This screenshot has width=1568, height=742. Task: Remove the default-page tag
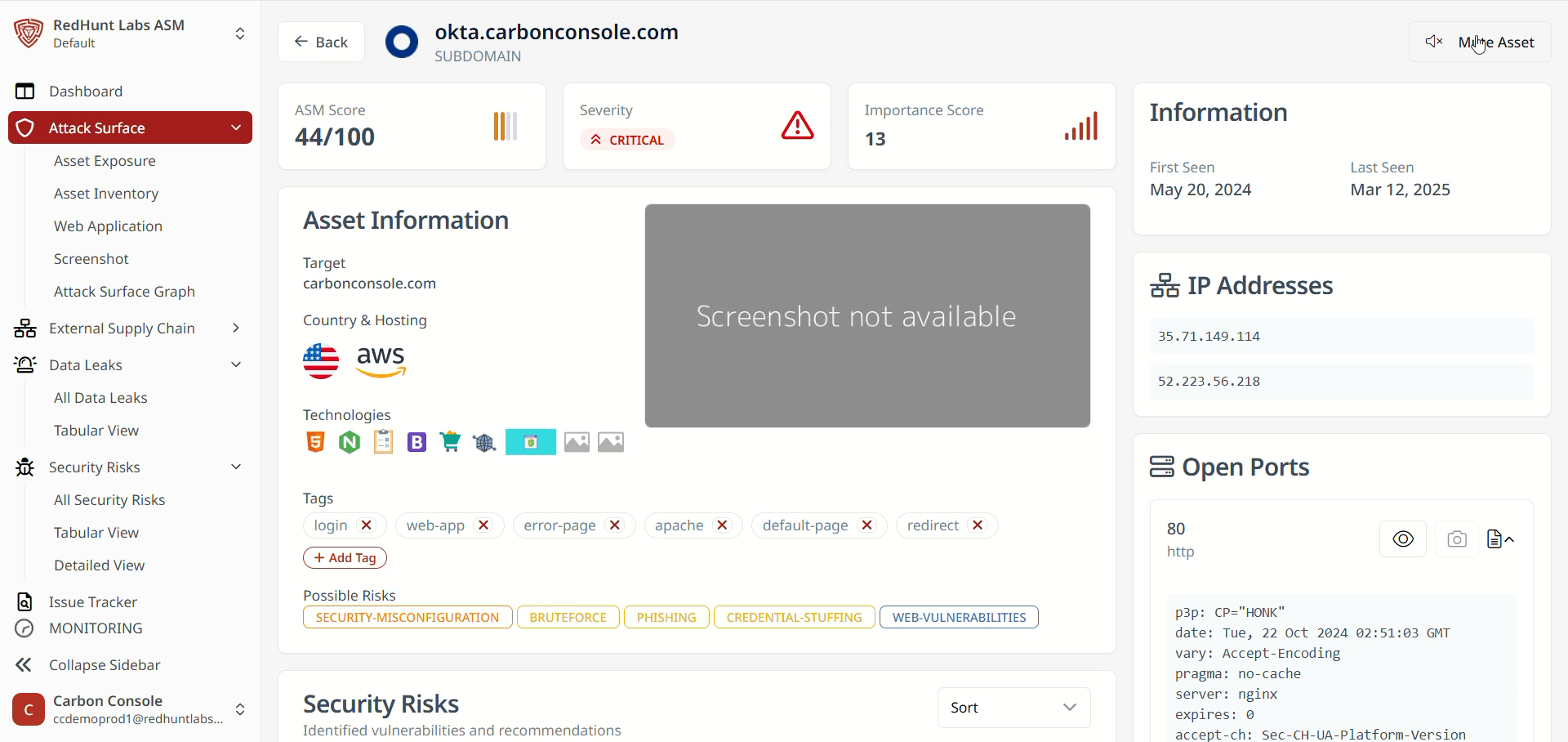[x=867, y=525]
